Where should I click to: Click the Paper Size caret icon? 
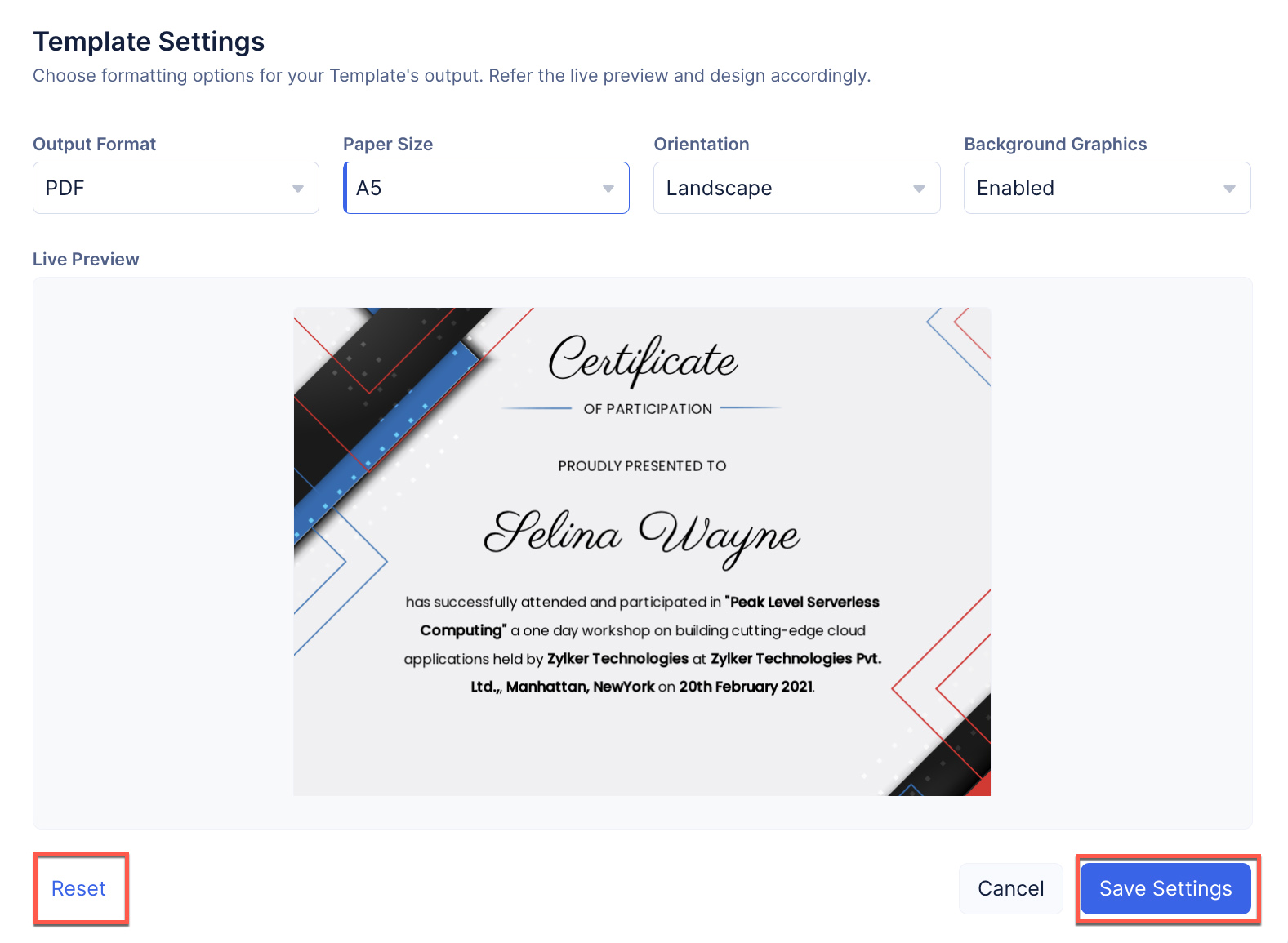(608, 189)
